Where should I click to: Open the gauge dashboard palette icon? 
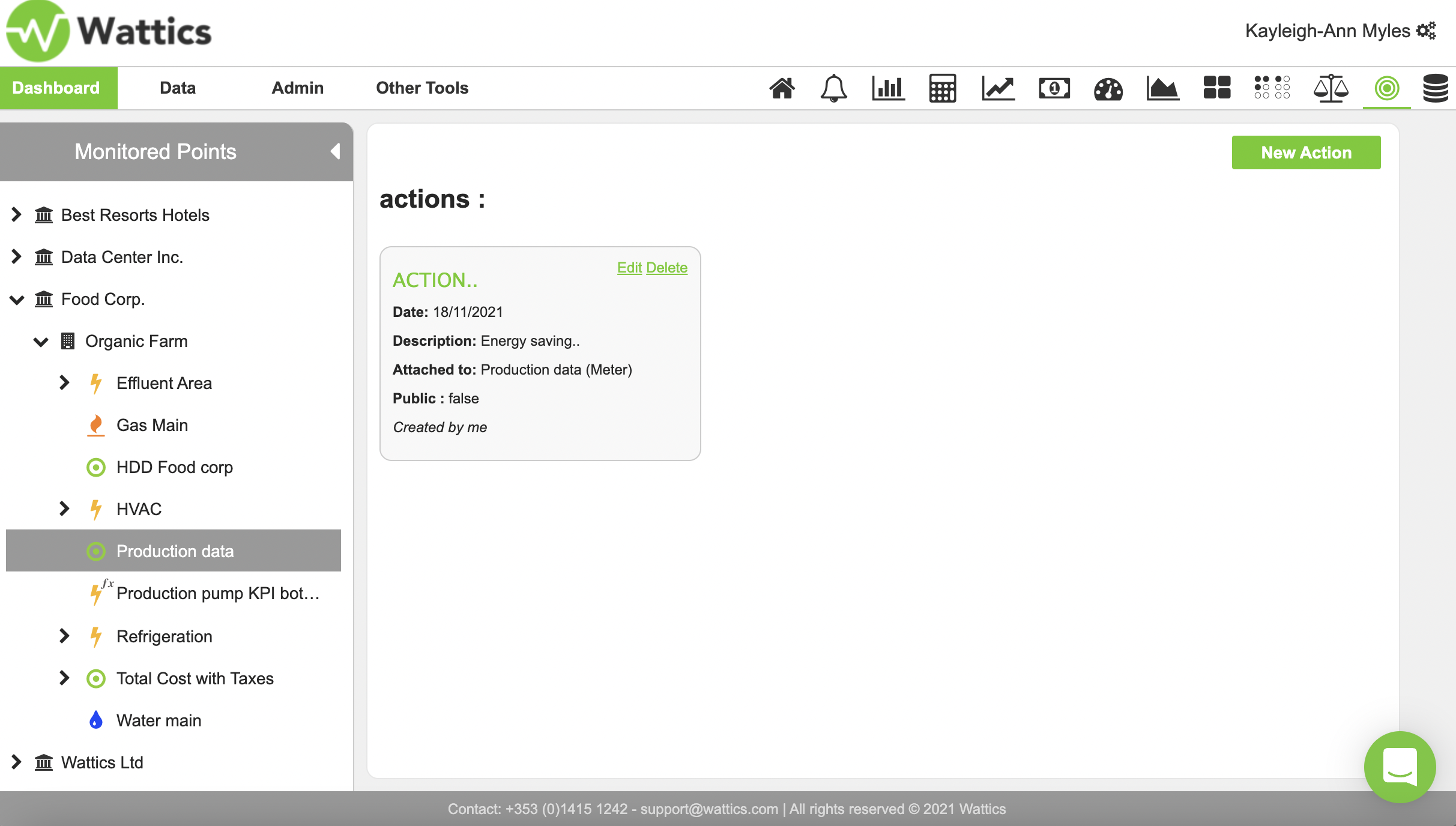(1108, 89)
